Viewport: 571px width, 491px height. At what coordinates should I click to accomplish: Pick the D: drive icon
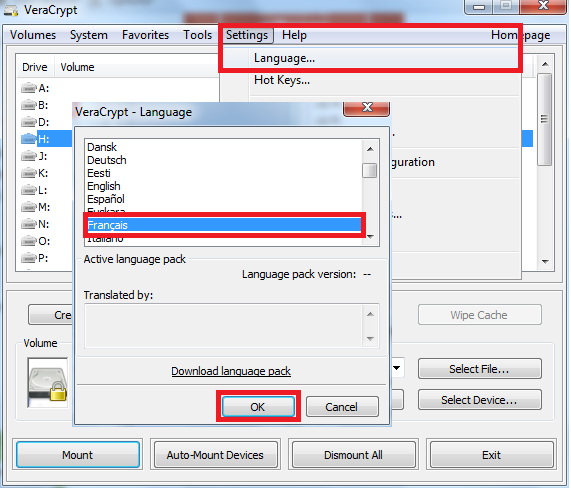[x=29, y=122]
